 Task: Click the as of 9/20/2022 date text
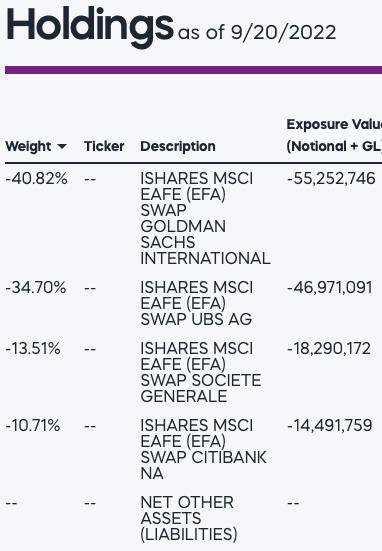[257, 32]
